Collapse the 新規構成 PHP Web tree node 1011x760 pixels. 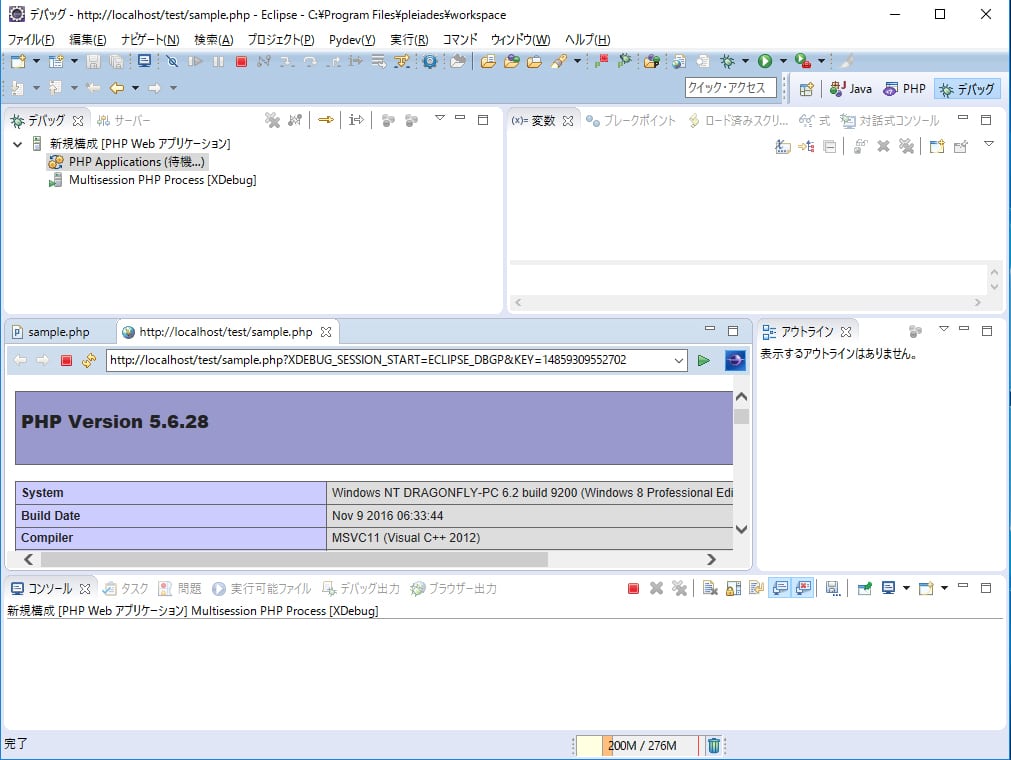point(17,144)
